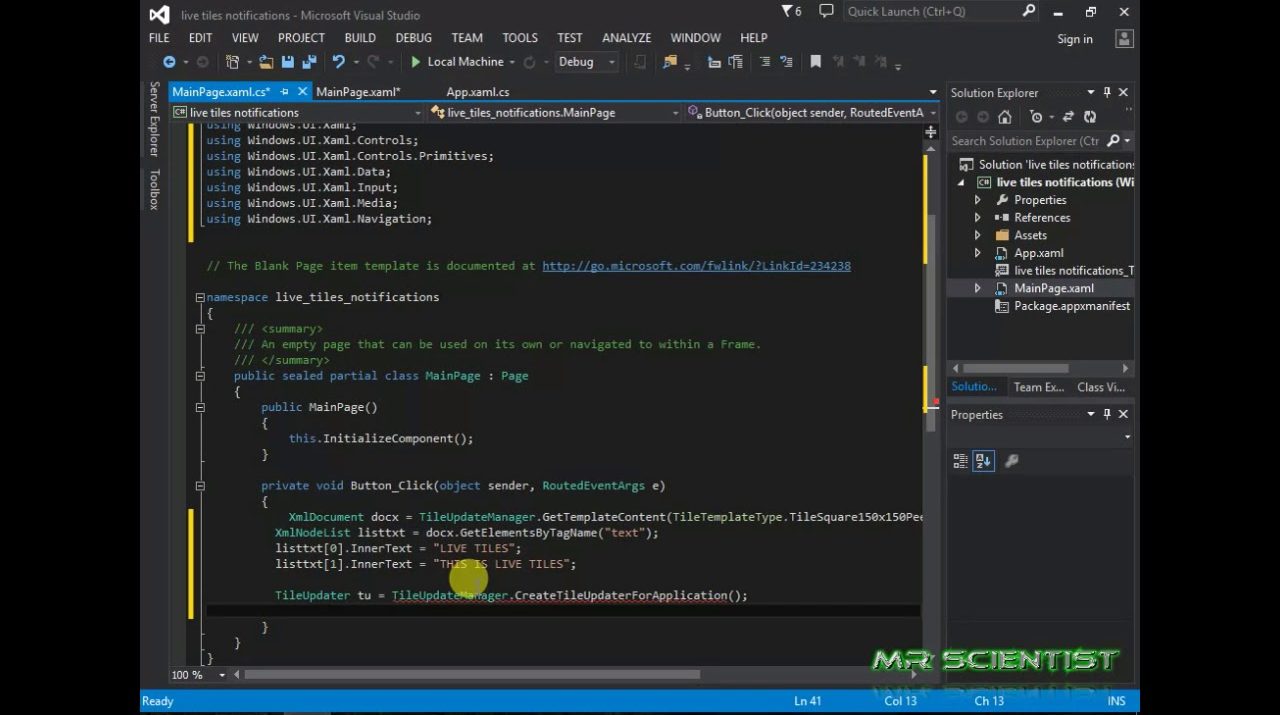Click the feedback speech bubble icon
The image size is (1280, 715).
click(x=826, y=12)
